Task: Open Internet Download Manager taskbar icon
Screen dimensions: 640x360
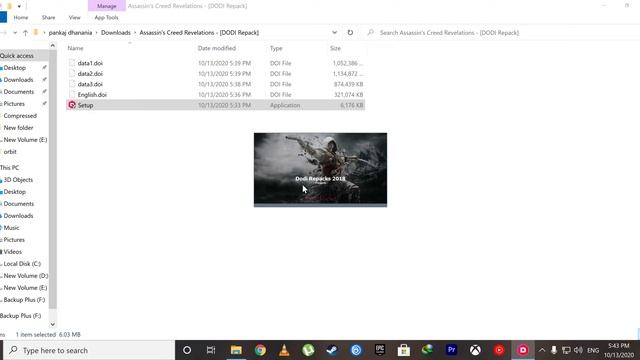Action: click(x=427, y=350)
